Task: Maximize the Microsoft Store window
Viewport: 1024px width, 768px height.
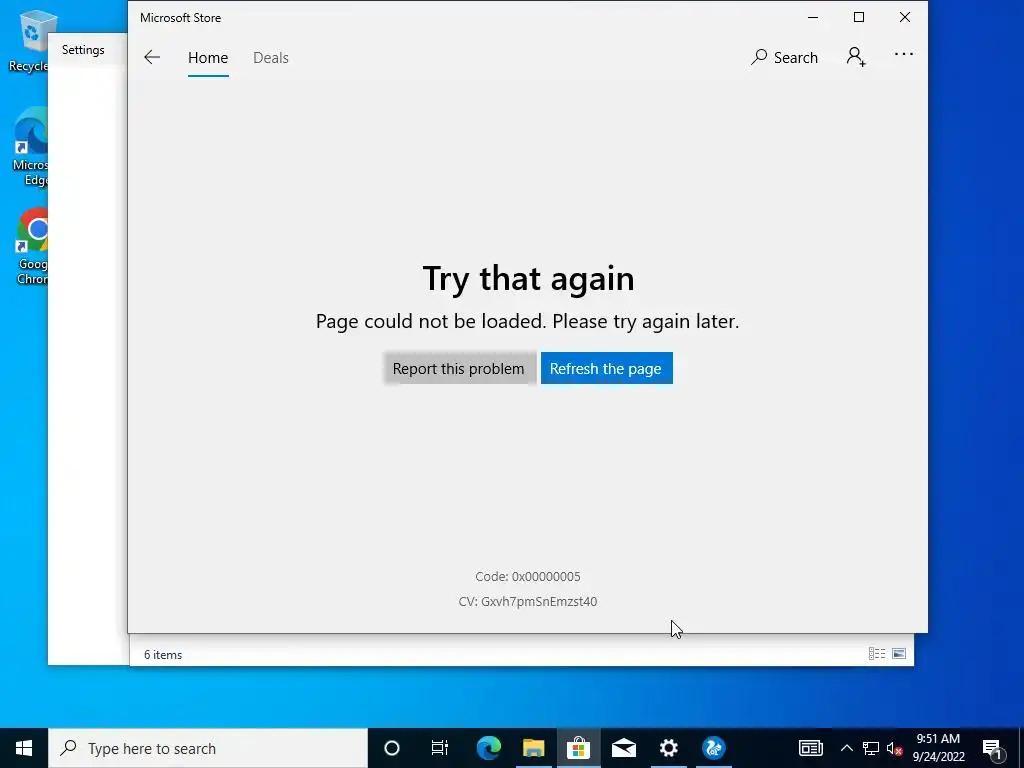Action: (x=859, y=18)
